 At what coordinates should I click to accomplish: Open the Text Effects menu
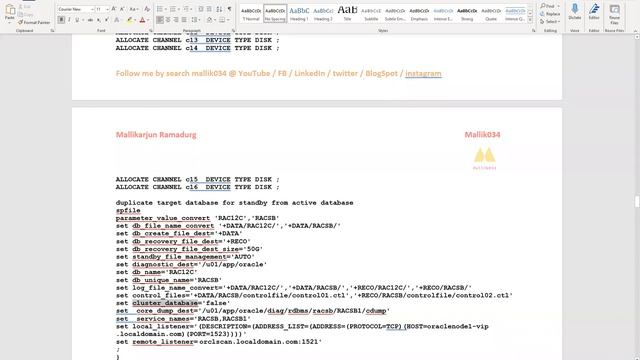(117, 20)
